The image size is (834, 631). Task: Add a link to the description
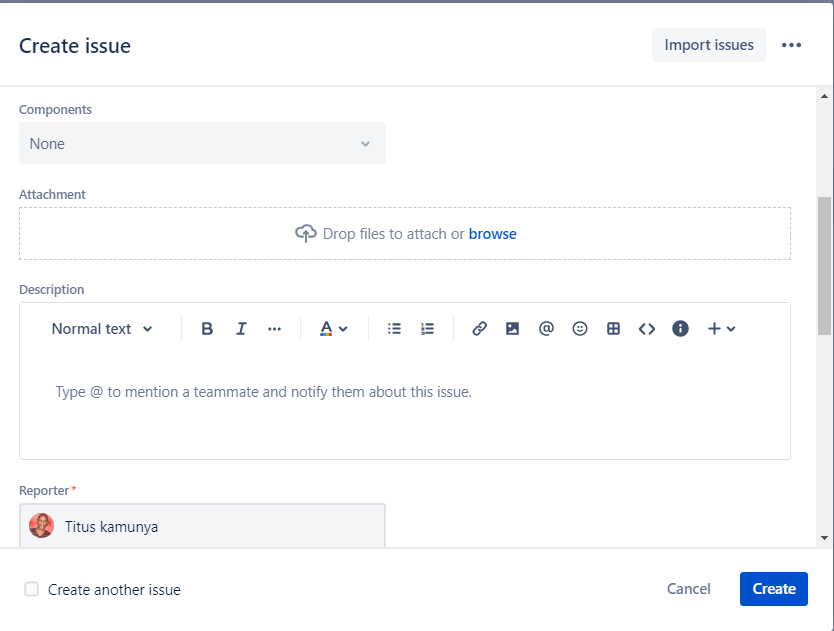click(479, 329)
